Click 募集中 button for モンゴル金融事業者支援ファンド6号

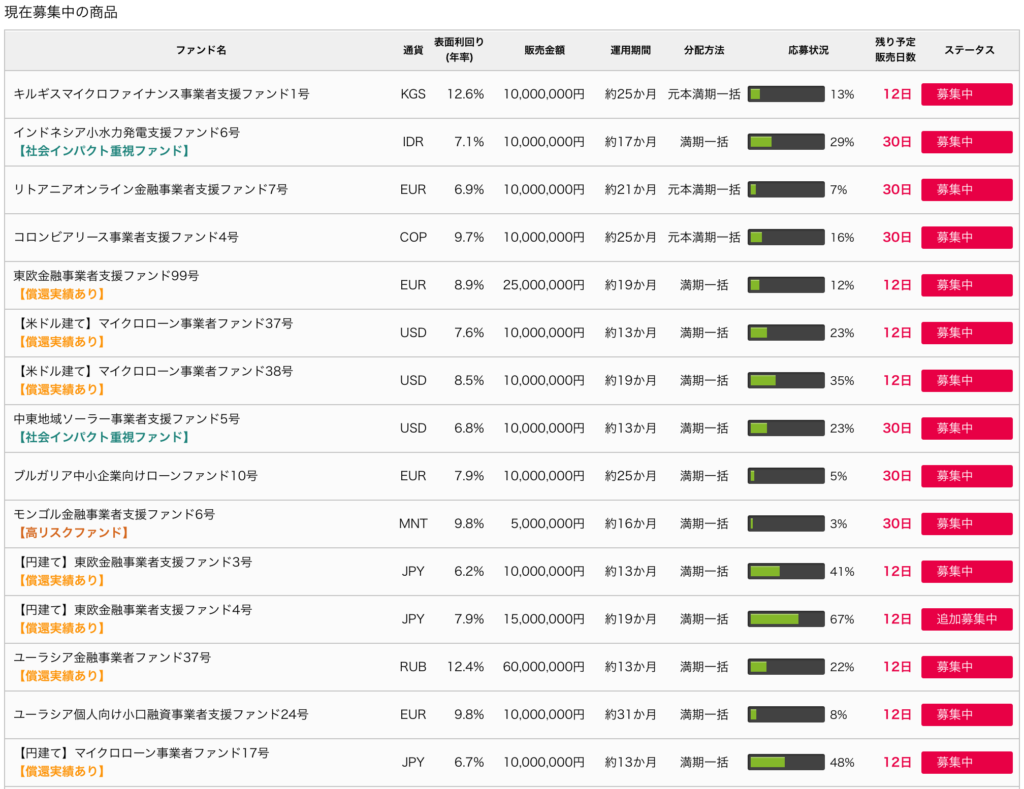point(967,523)
